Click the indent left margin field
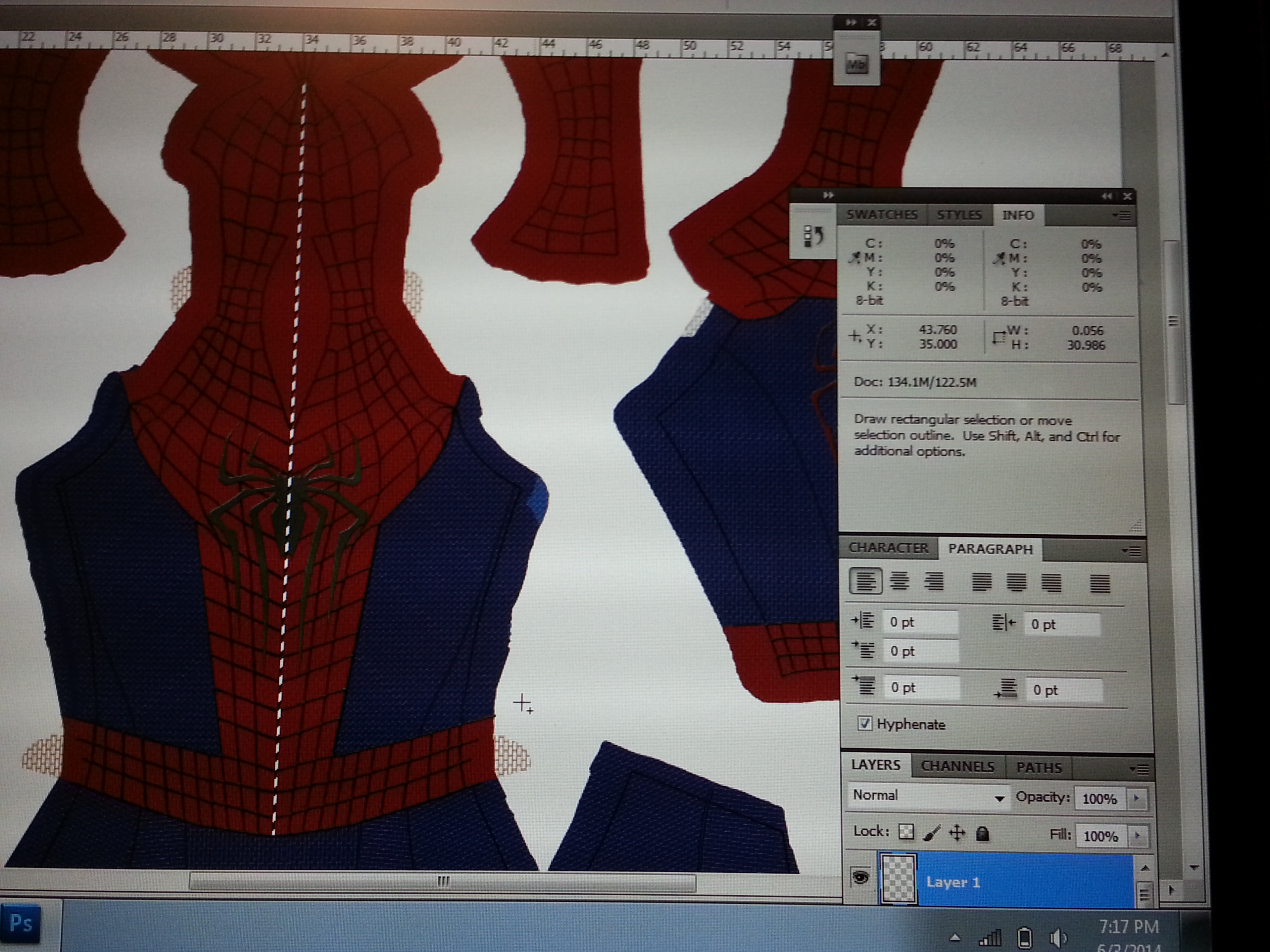This screenshot has height=952, width=1270. pyautogui.click(x=920, y=622)
